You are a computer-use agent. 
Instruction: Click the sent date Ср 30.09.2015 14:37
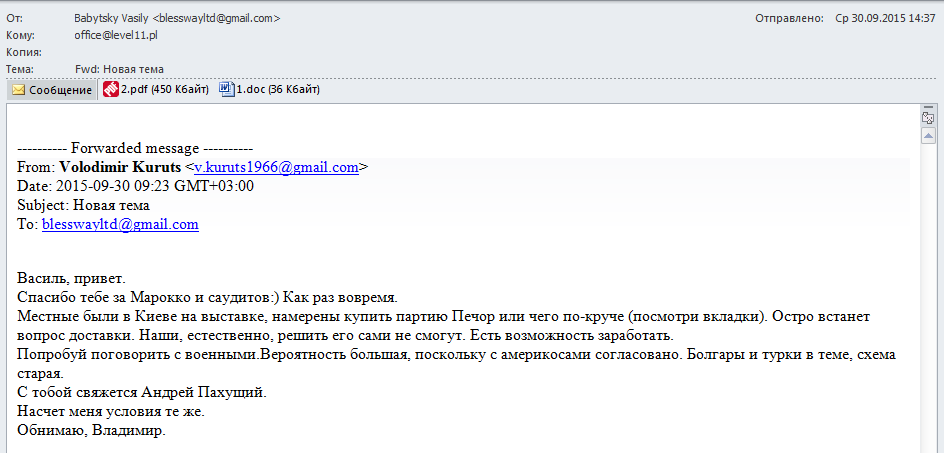click(885, 18)
